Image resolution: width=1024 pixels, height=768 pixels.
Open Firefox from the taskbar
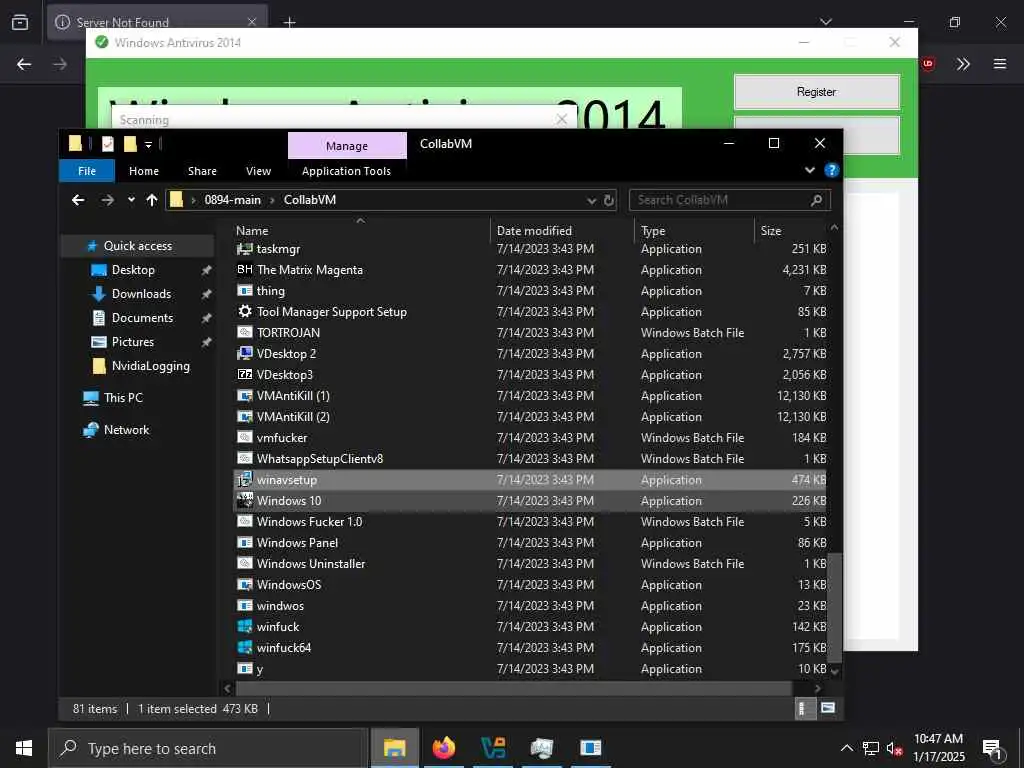coord(443,748)
